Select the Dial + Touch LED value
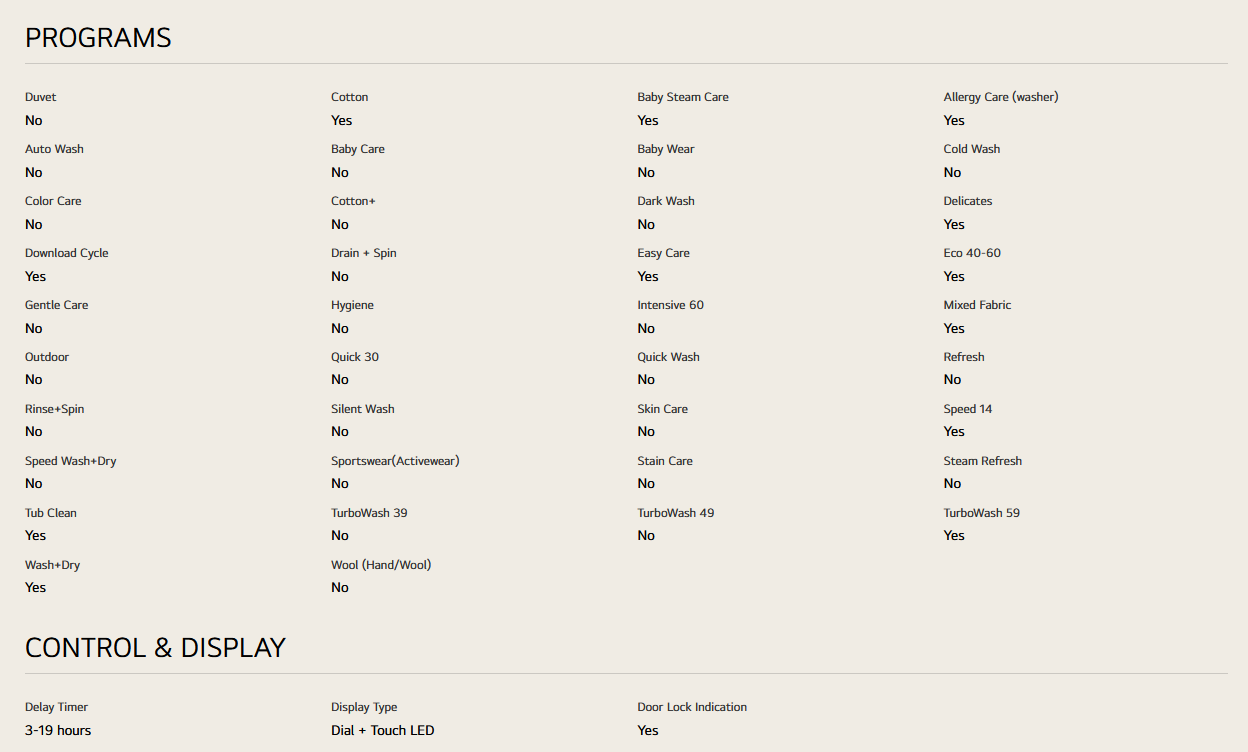Screen dimensions: 1248x752 tap(383, 731)
